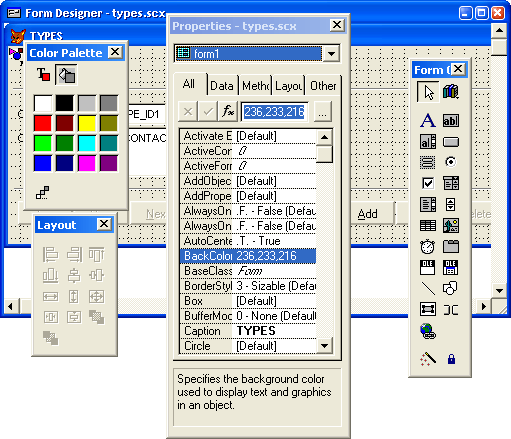511x439 pixels.
Task: Choose the Timer control tool
Action: click(428, 247)
